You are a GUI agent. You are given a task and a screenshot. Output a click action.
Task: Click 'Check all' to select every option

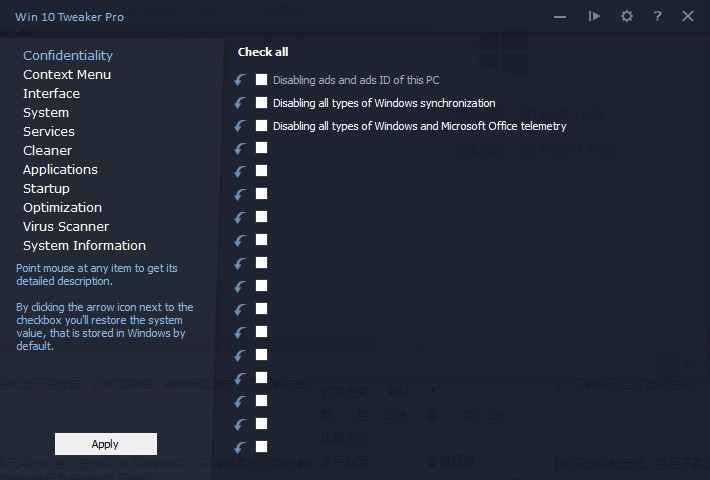pyautogui.click(x=263, y=52)
